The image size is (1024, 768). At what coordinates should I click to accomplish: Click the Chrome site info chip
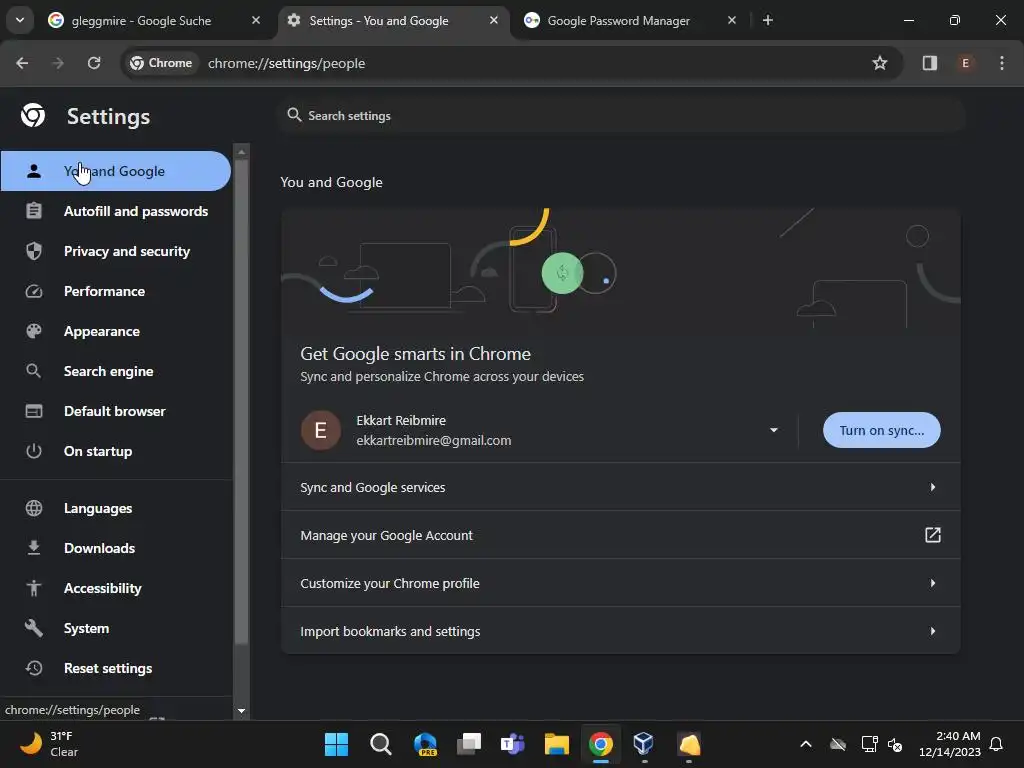(161, 63)
